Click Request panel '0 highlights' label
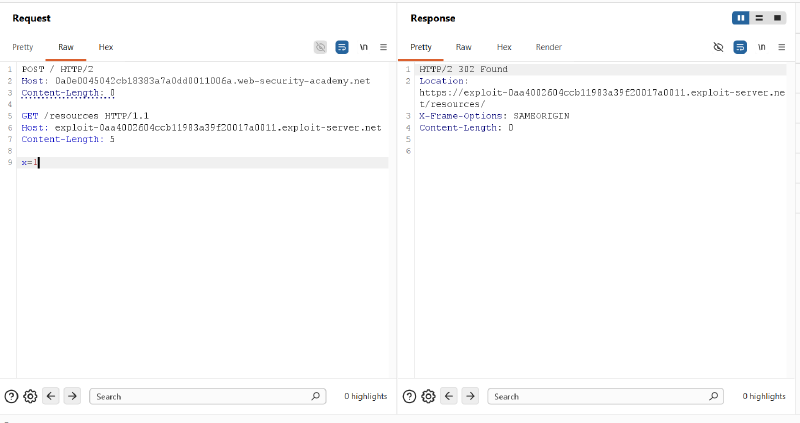The height and width of the screenshot is (423, 800). point(365,396)
